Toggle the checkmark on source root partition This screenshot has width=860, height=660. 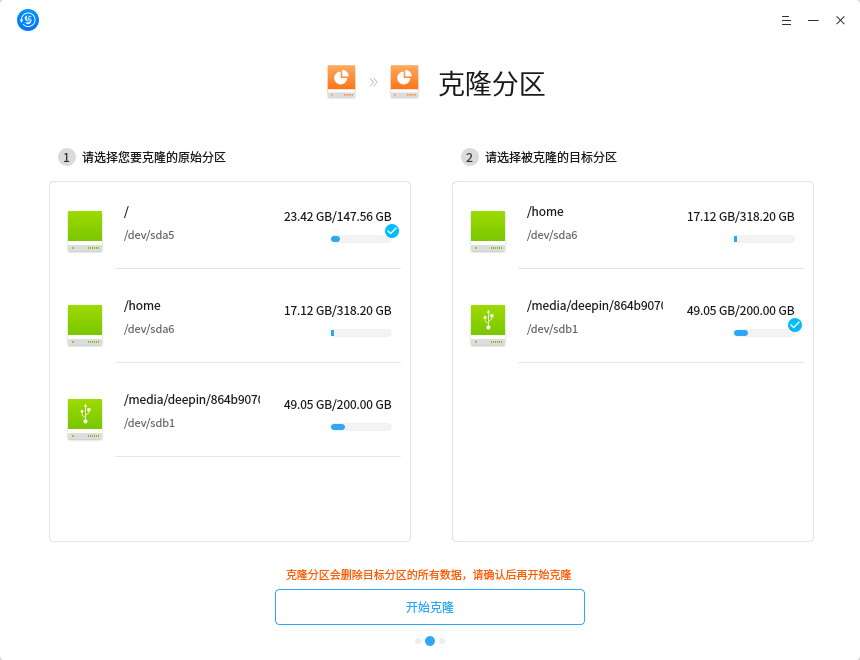[392, 231]
